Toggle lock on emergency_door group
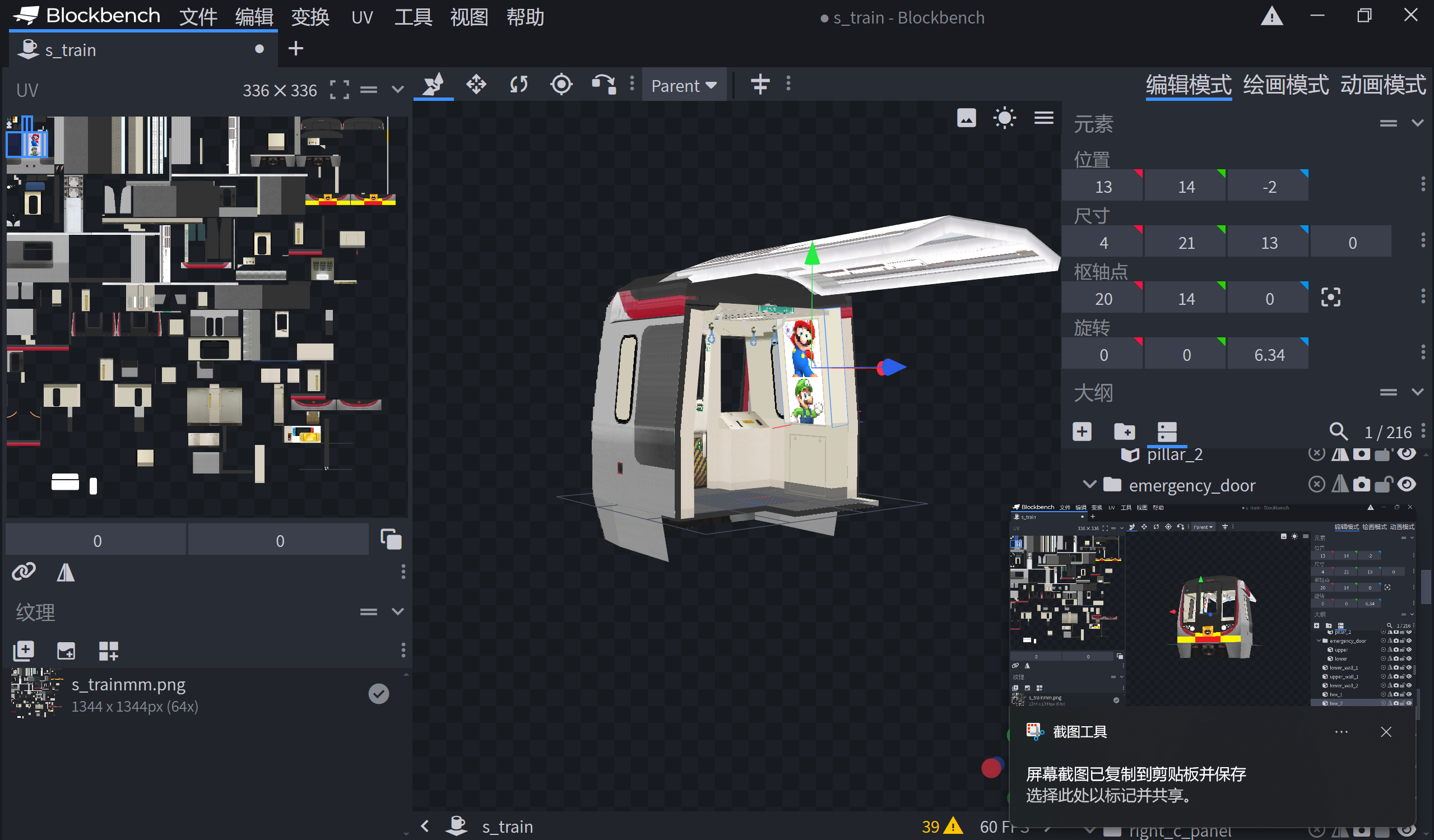Viewport: 1434px width, 840px height. [x=1384, y=484]
